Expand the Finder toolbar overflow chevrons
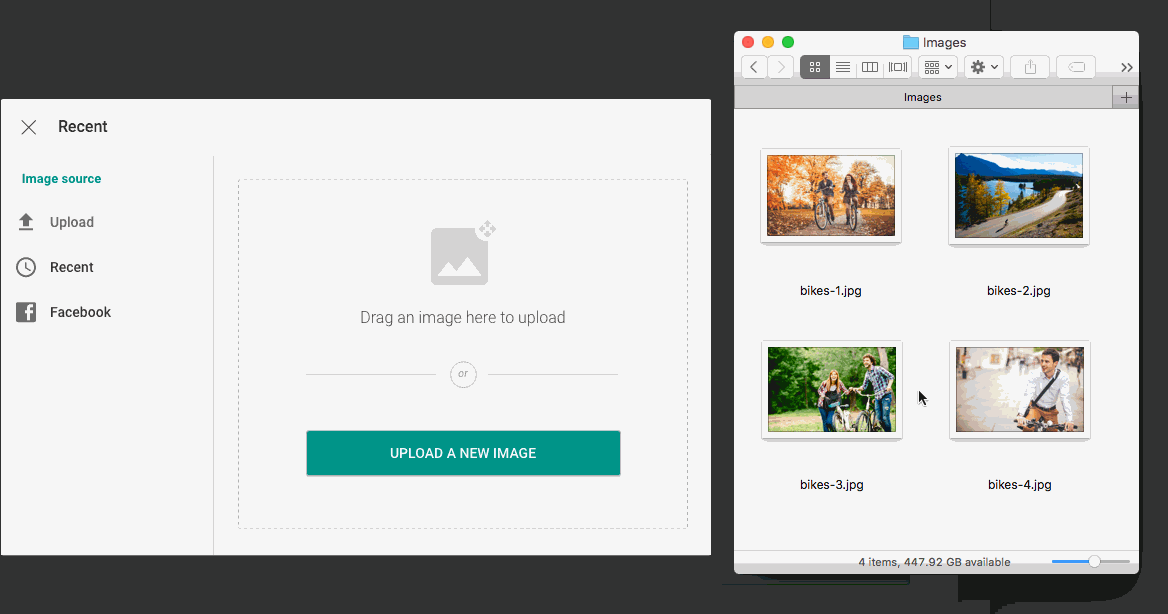This screenshot has width=1168, height=614. click(1127, 67)
